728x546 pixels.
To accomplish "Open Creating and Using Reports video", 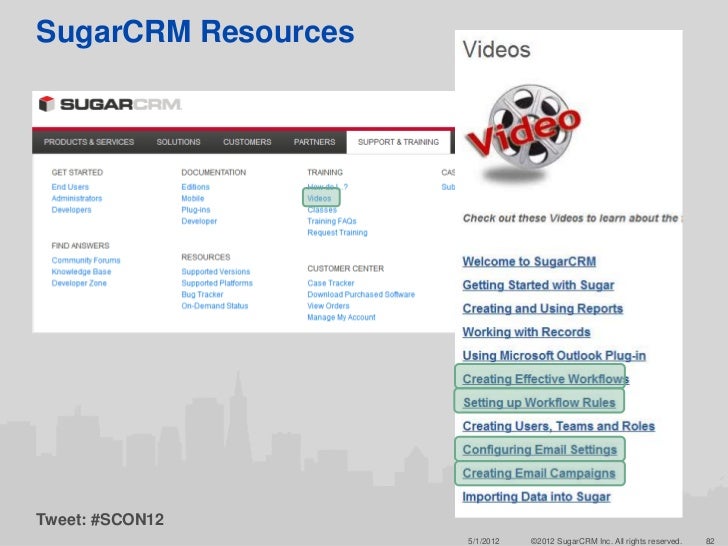I will coord(543,309).
